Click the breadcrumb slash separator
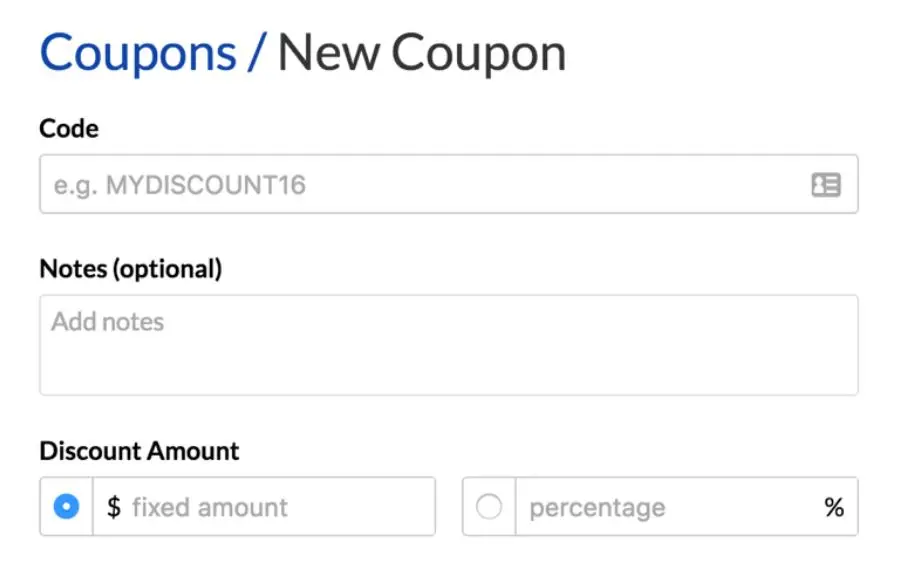898x563 pixels. (x=256, y=53)
